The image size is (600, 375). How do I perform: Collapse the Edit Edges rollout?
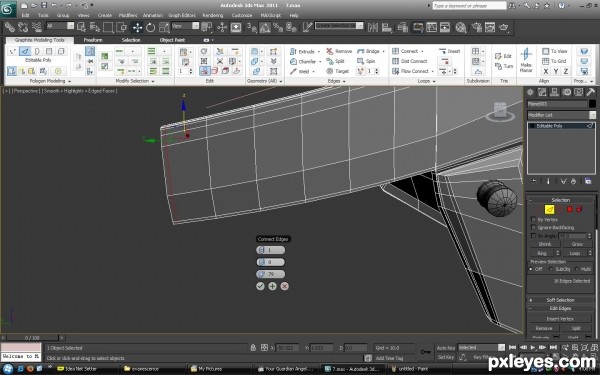(x=561, y=308)
